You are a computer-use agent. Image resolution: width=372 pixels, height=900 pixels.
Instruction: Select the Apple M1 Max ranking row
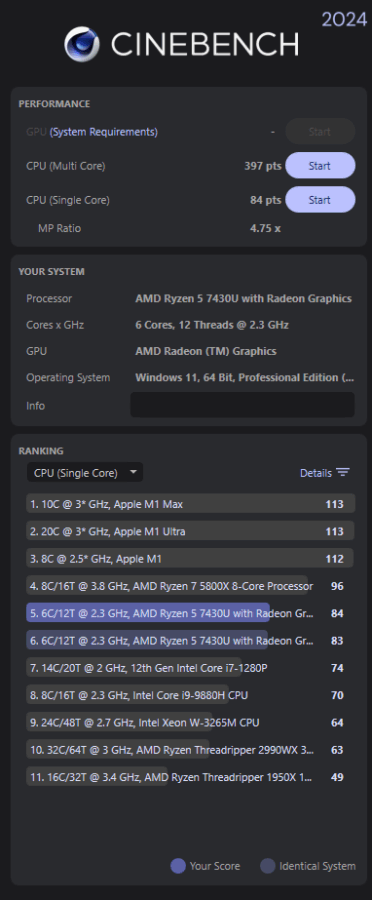click(191, 504)
